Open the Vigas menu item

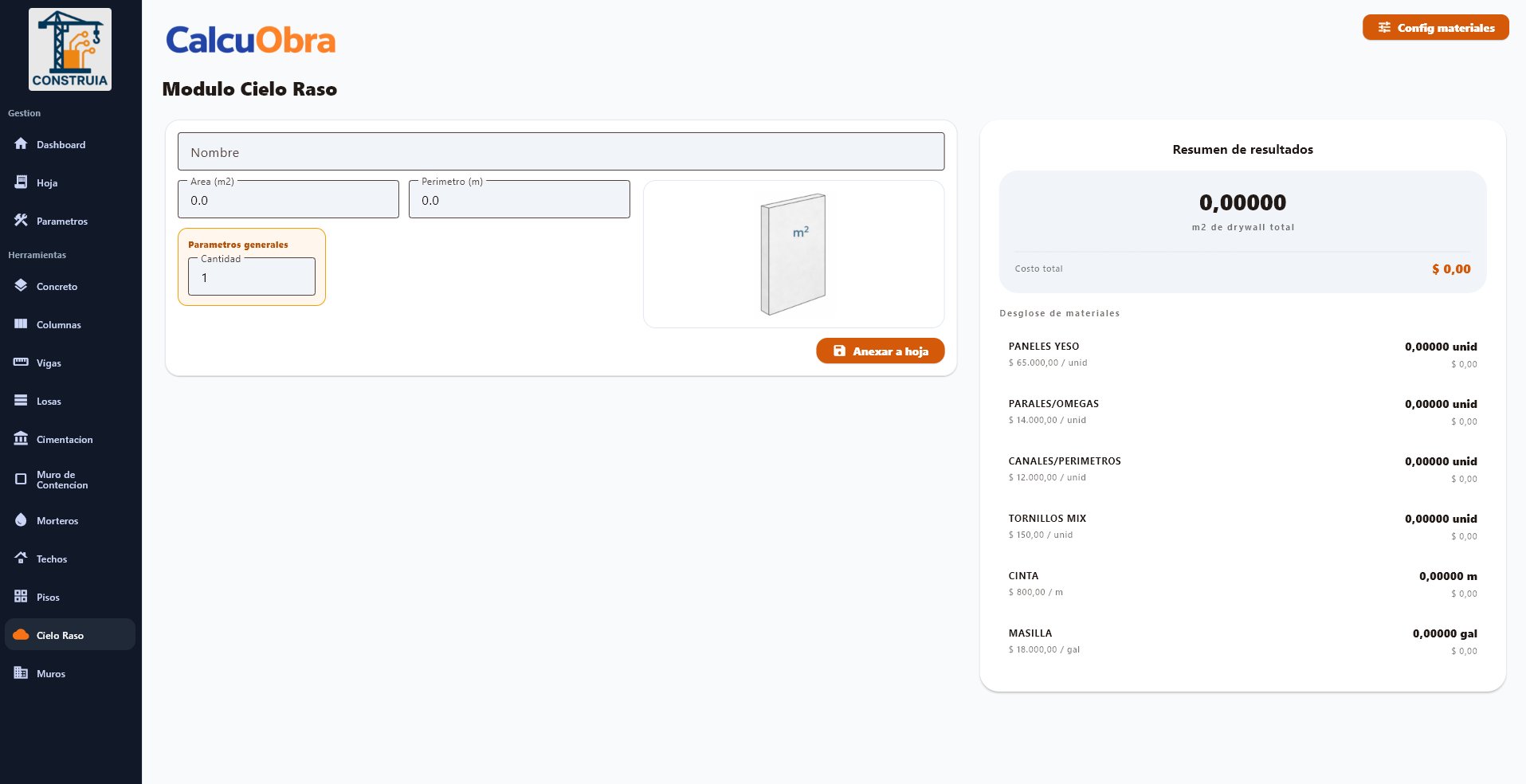point(49,363)
